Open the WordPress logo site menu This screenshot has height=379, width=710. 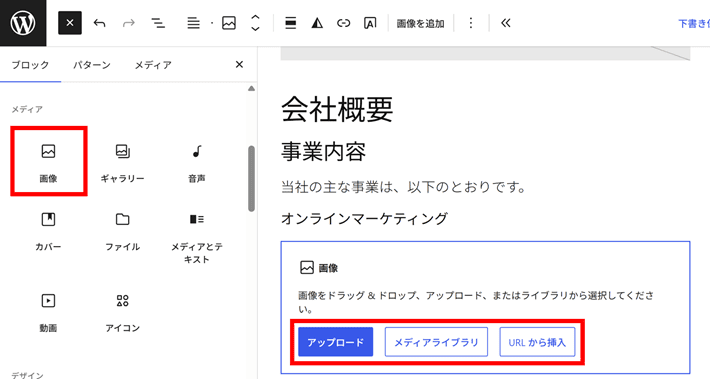[x=23, y=23]
